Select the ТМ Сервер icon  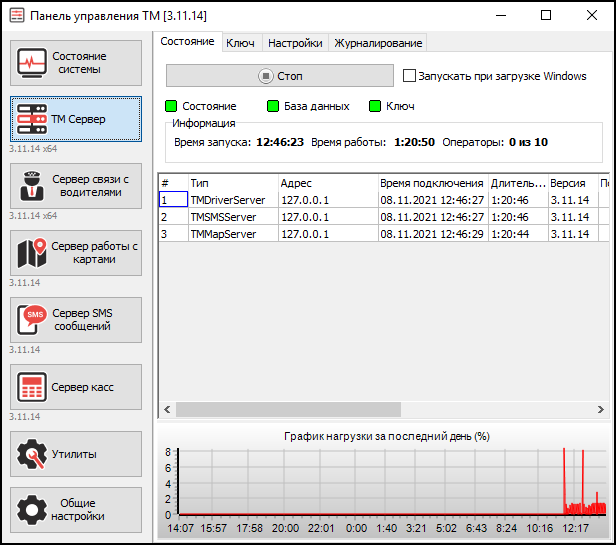point(32,120)
